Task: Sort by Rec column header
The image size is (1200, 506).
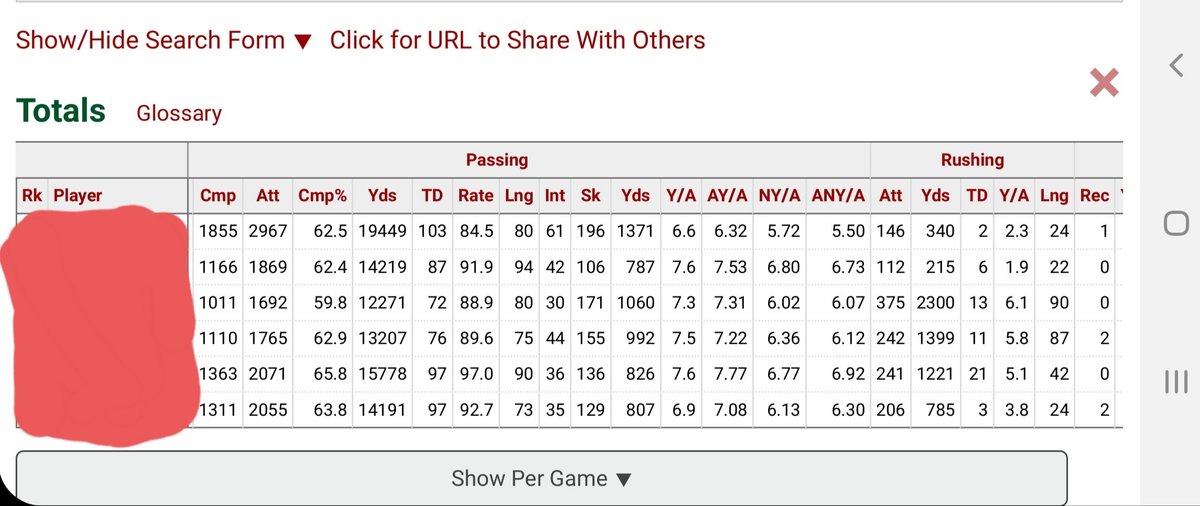Action: coord(1094,196)
